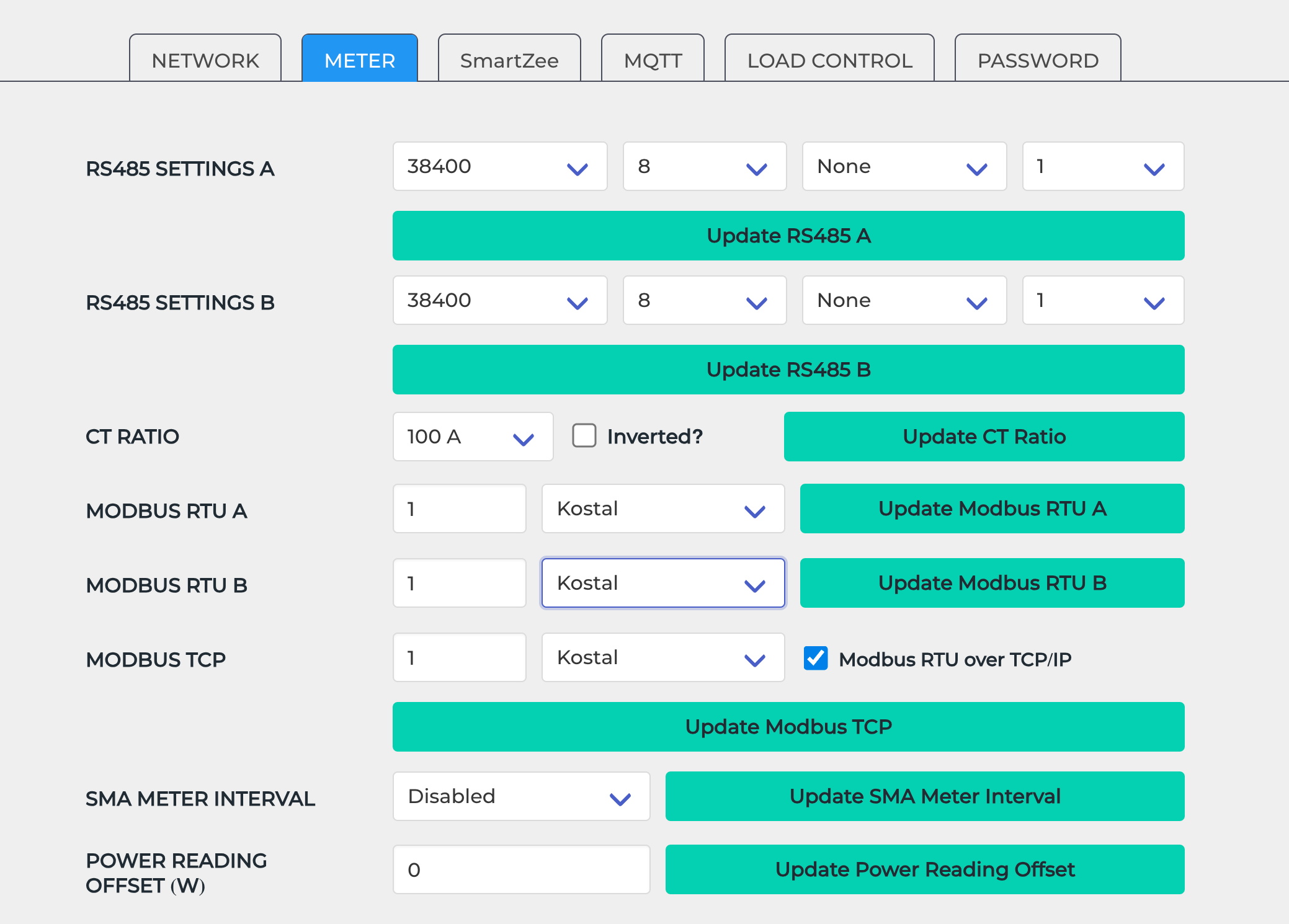The width and height of the screenshot is (1289, 924).
Task: Open Modbus RTU A Kostal meter dropdown
Action: 662,509
